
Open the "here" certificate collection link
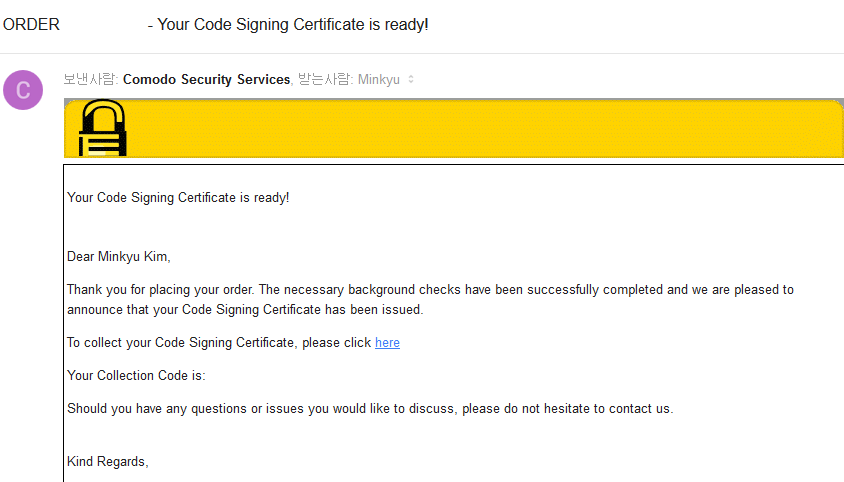pyautogui.click(x=387, y=343)
